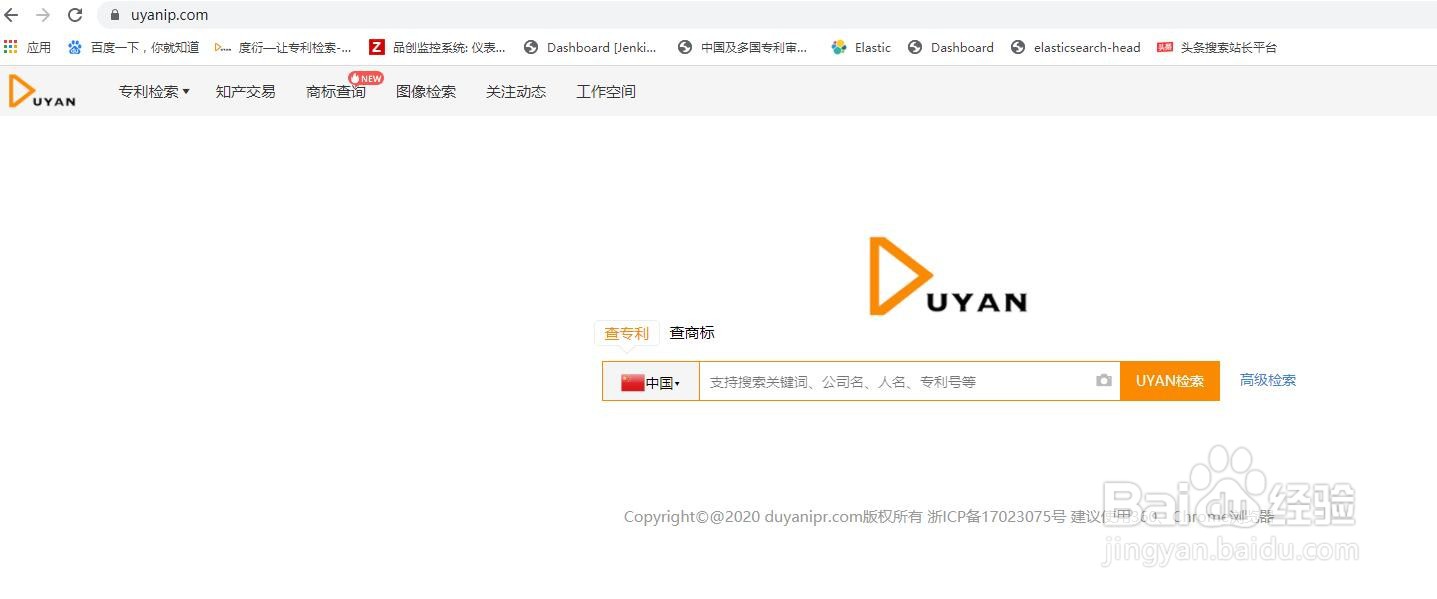The image size is (1437, 599).
Task: Click the DUYAN logo in navigation bar
Action: [x=42, y=91]
